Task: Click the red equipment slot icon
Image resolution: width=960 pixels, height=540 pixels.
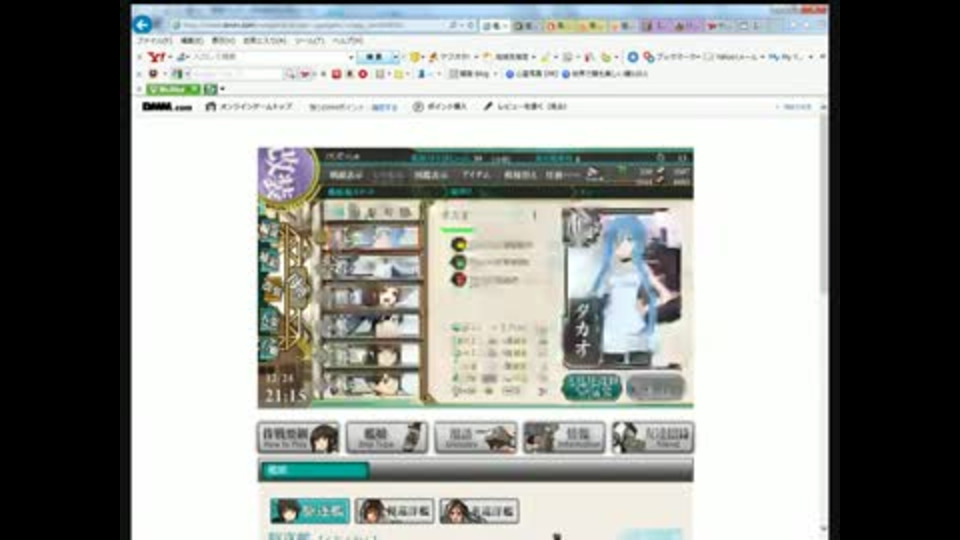Action: click(458, 279)
